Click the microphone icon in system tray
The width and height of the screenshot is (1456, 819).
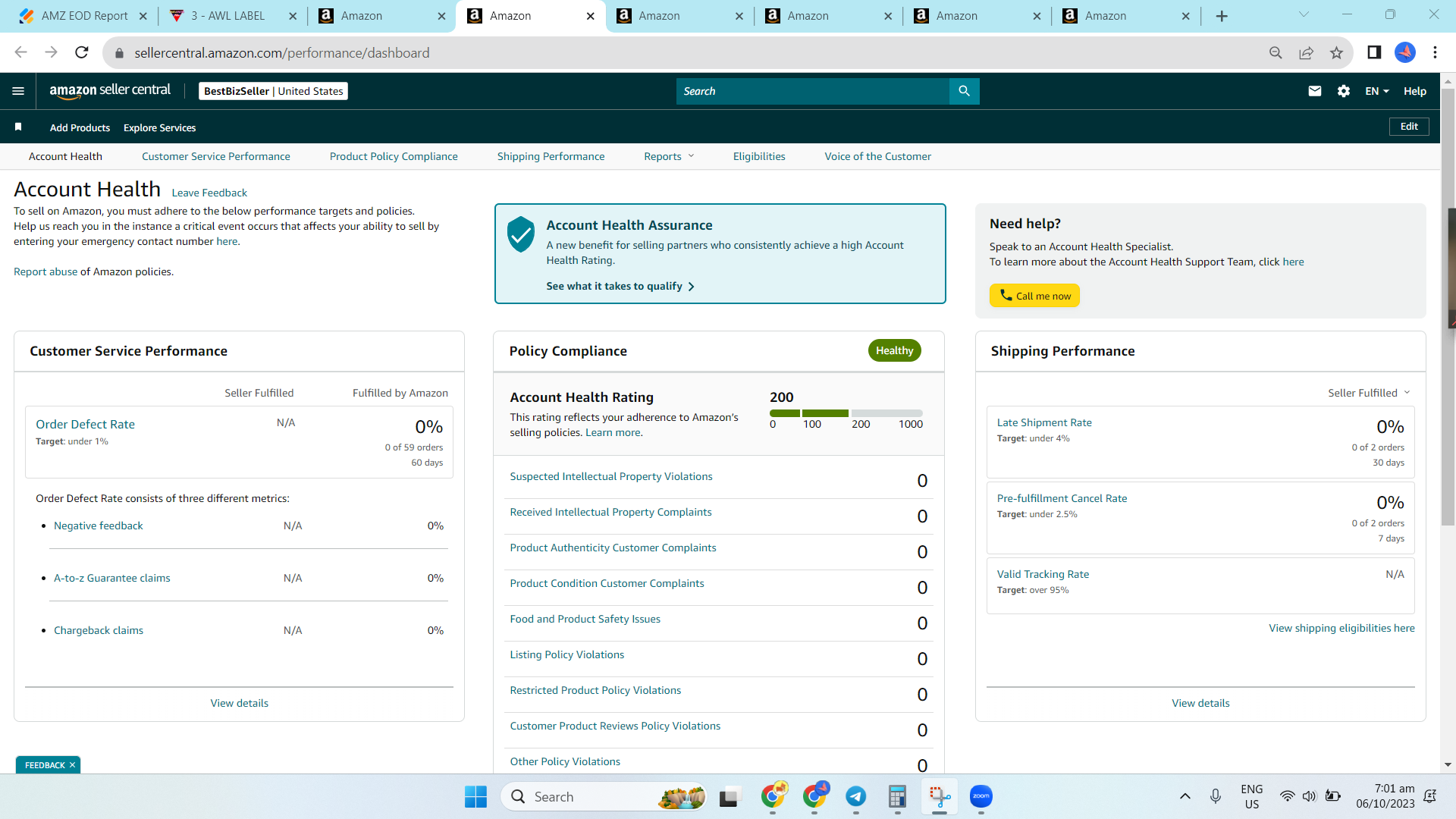coord(1216,796)
